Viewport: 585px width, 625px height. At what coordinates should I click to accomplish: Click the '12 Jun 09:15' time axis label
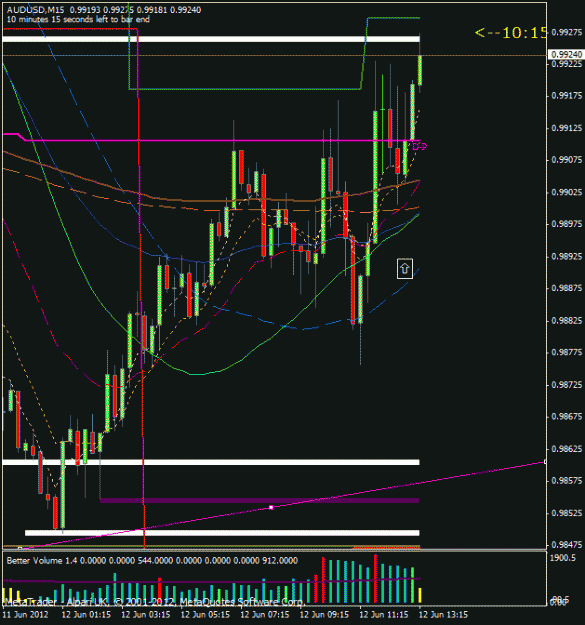(324, 614)
